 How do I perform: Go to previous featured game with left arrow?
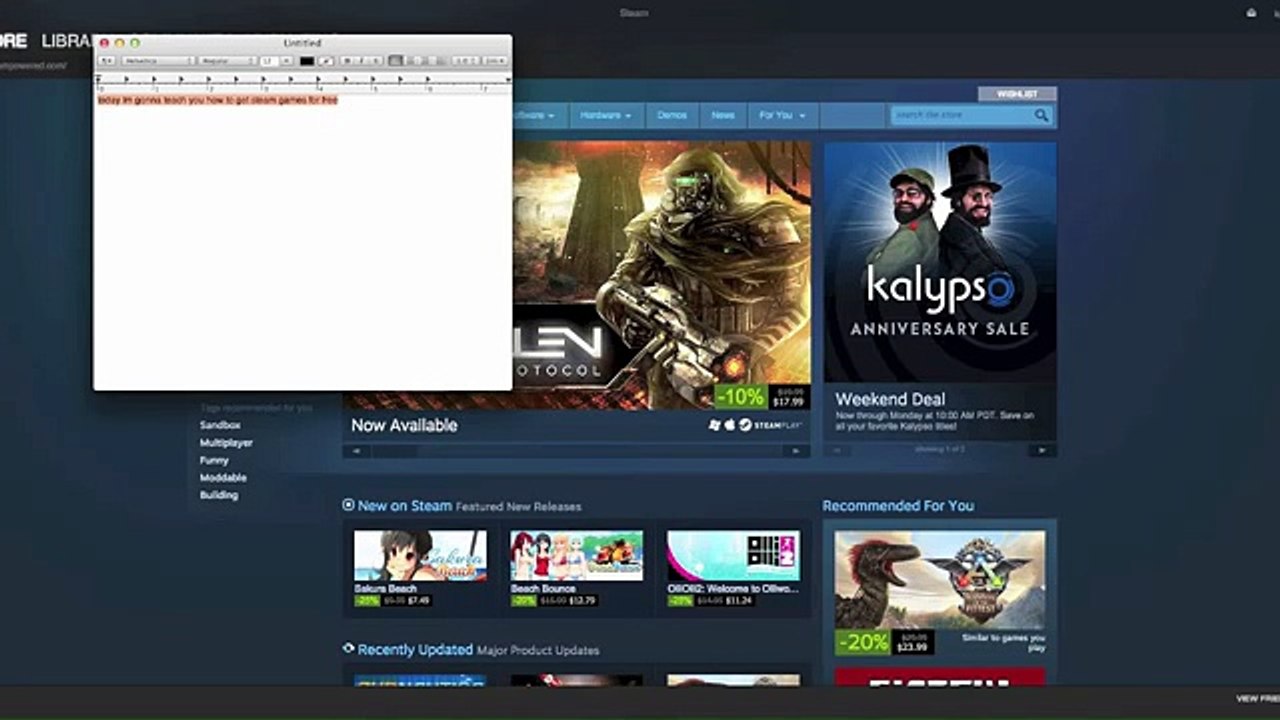tap(356, 451)
